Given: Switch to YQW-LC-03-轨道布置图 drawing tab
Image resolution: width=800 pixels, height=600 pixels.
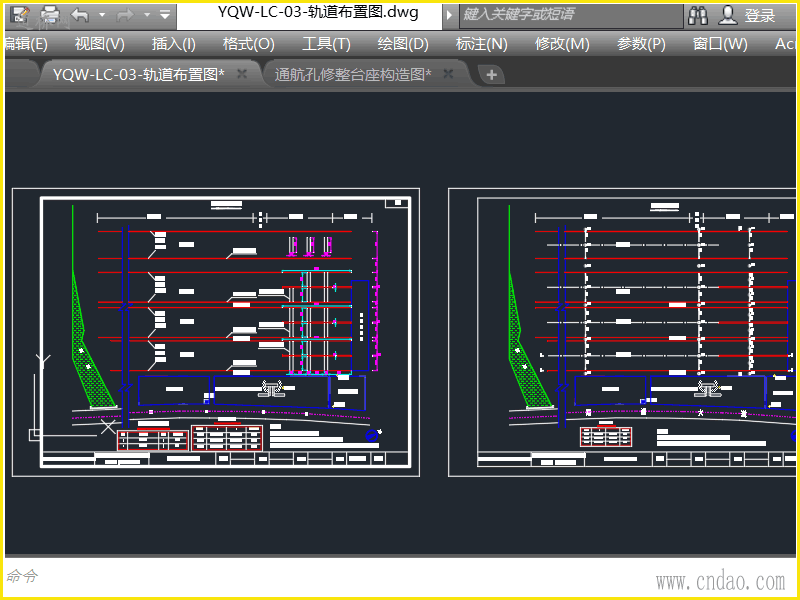Looking at the screenshot, I should pos(139,74).
